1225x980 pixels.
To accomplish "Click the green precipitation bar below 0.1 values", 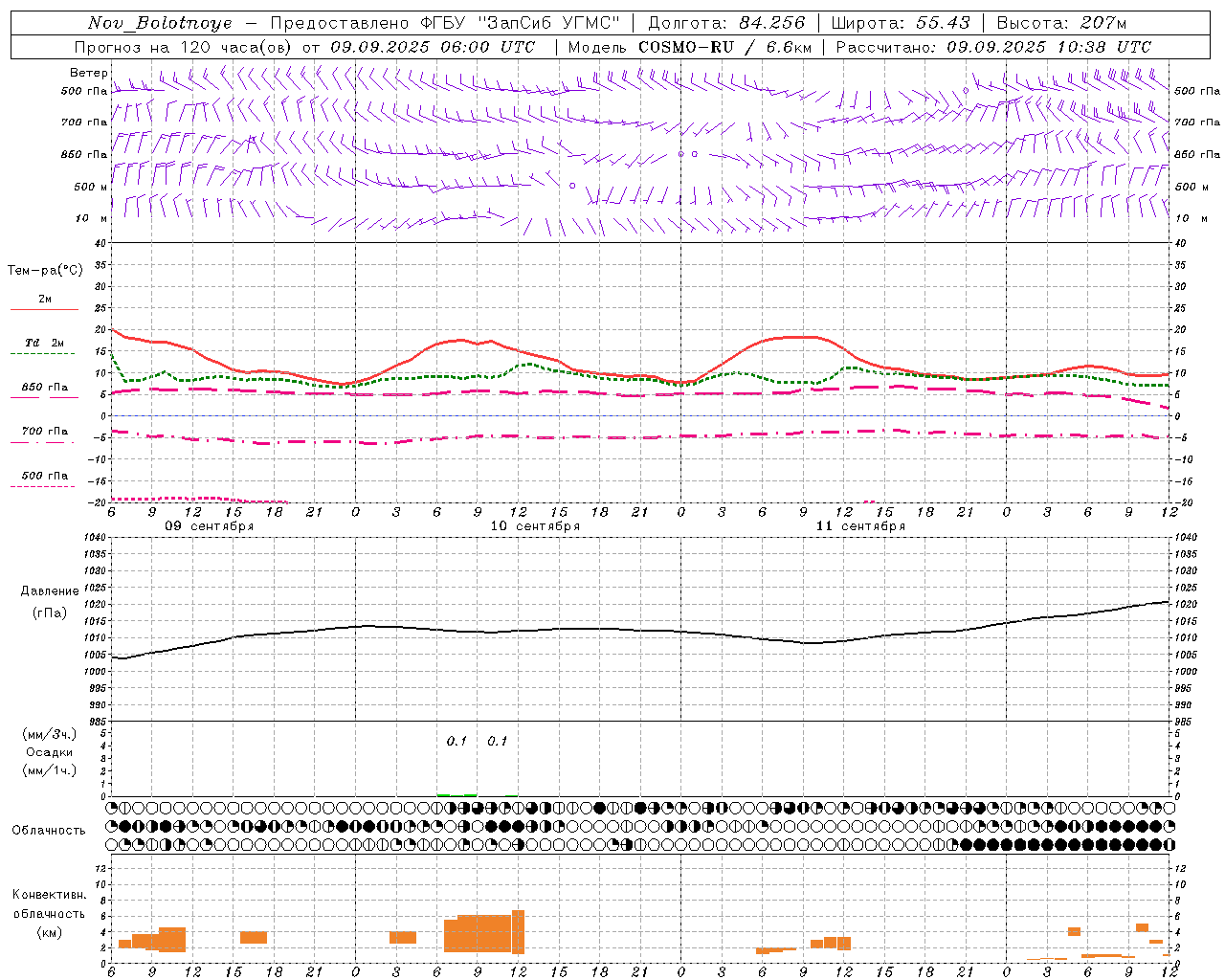I will tap(457, 794).
